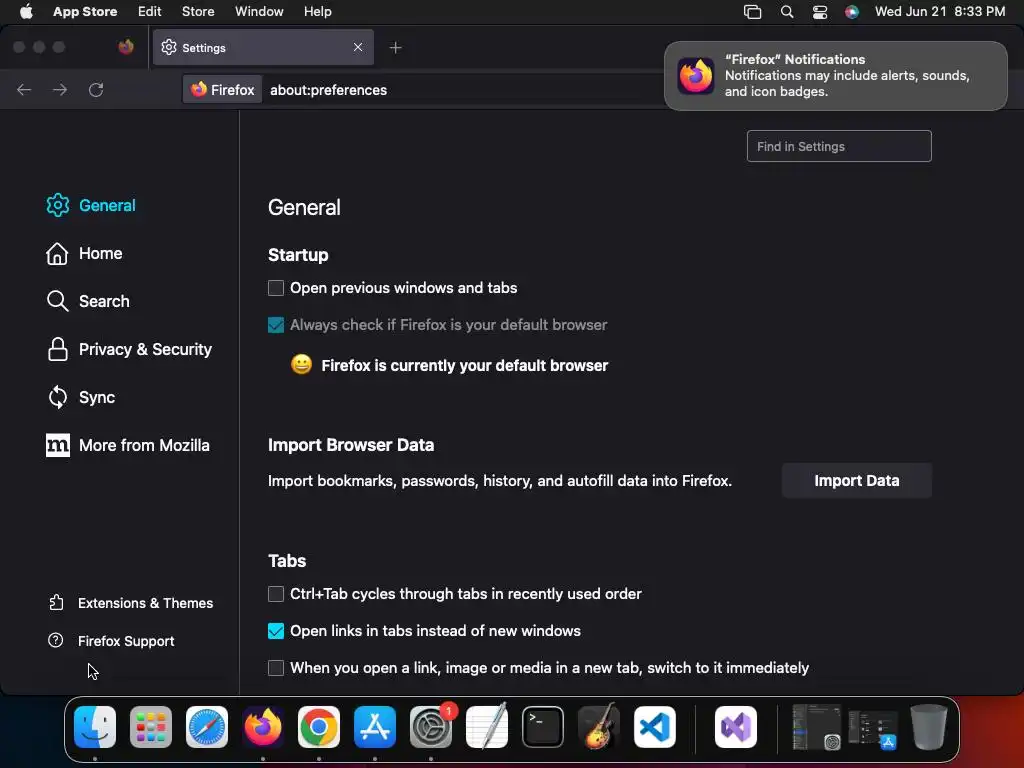Open System Settings from the Dock
This screenshot has height=768, width=1024.
[x=431, y=726]
